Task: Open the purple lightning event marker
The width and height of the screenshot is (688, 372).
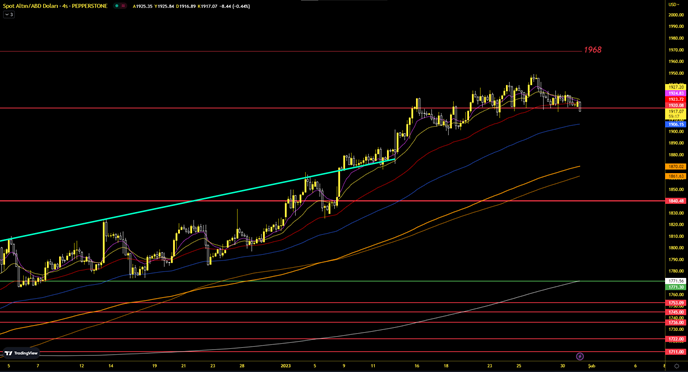Action: (x=580, y=356)
